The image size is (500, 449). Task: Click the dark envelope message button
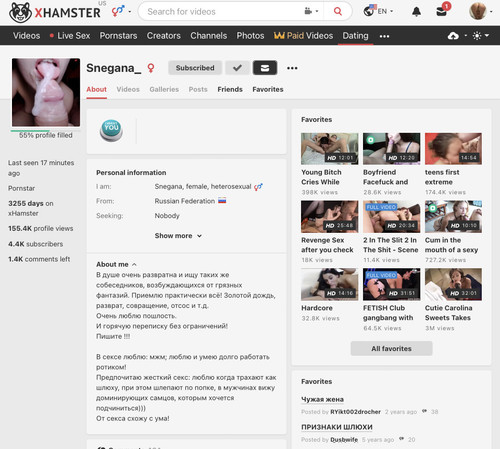click(265, 68)
